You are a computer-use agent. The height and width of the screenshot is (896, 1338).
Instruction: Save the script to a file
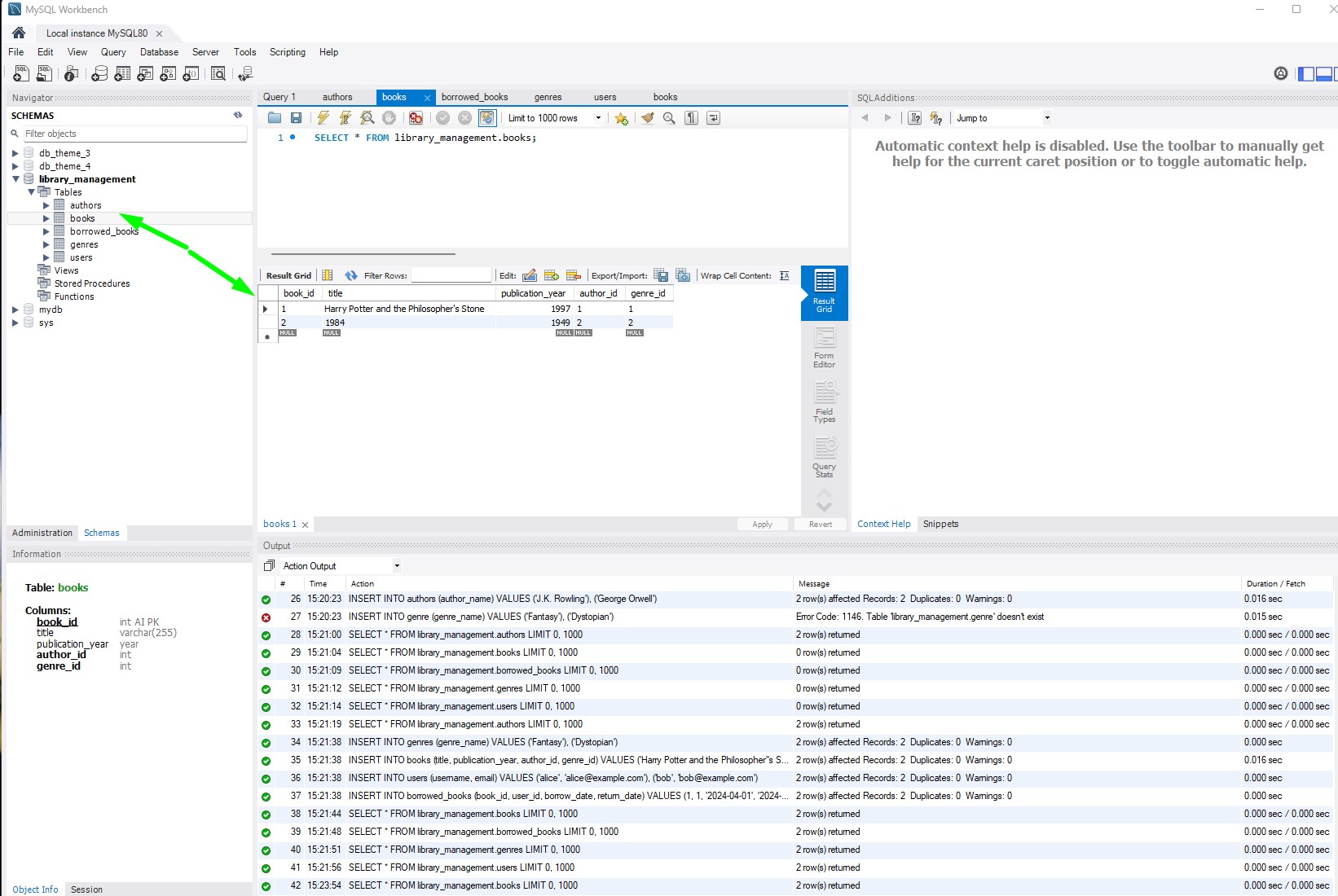pos(296,118)
